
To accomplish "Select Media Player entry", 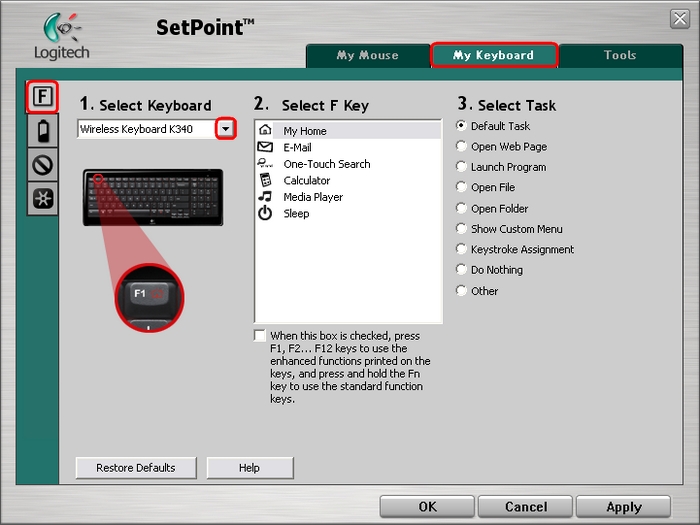I will click(x=348, y=196).
